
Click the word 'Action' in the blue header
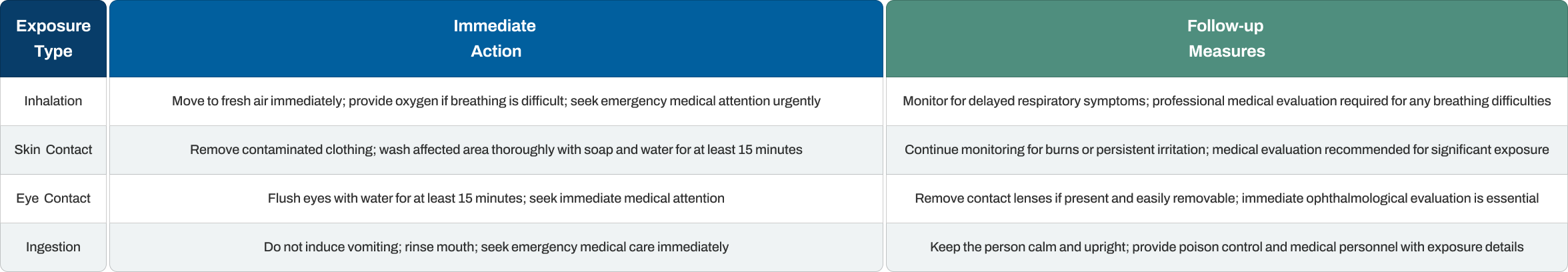point(496,51)
